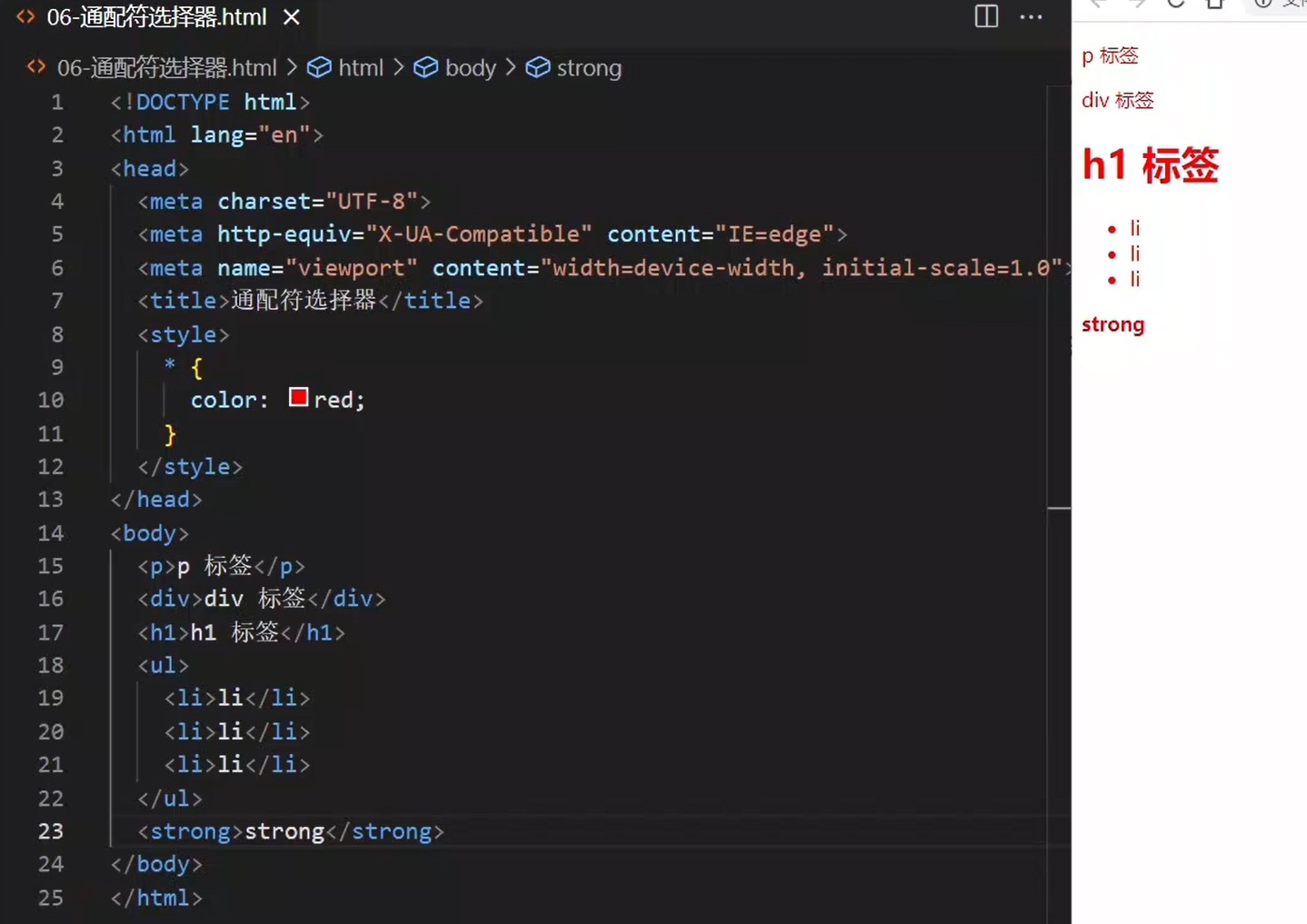Click the div 标签 code line
The height and width of the screenshot is (924, 1307).
coord(262,599)
